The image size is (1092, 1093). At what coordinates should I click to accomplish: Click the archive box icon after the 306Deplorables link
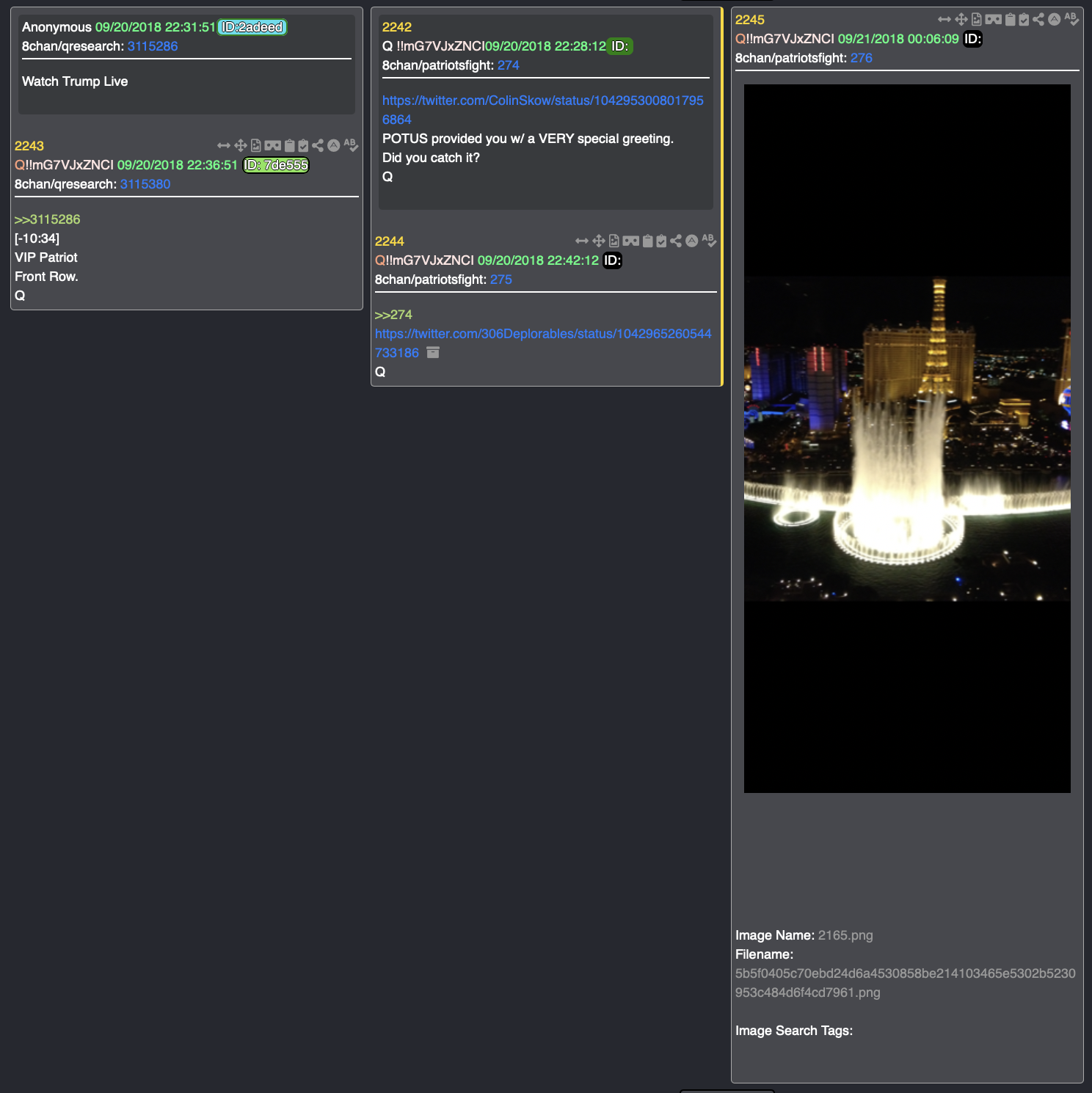[x=433, y=353]
